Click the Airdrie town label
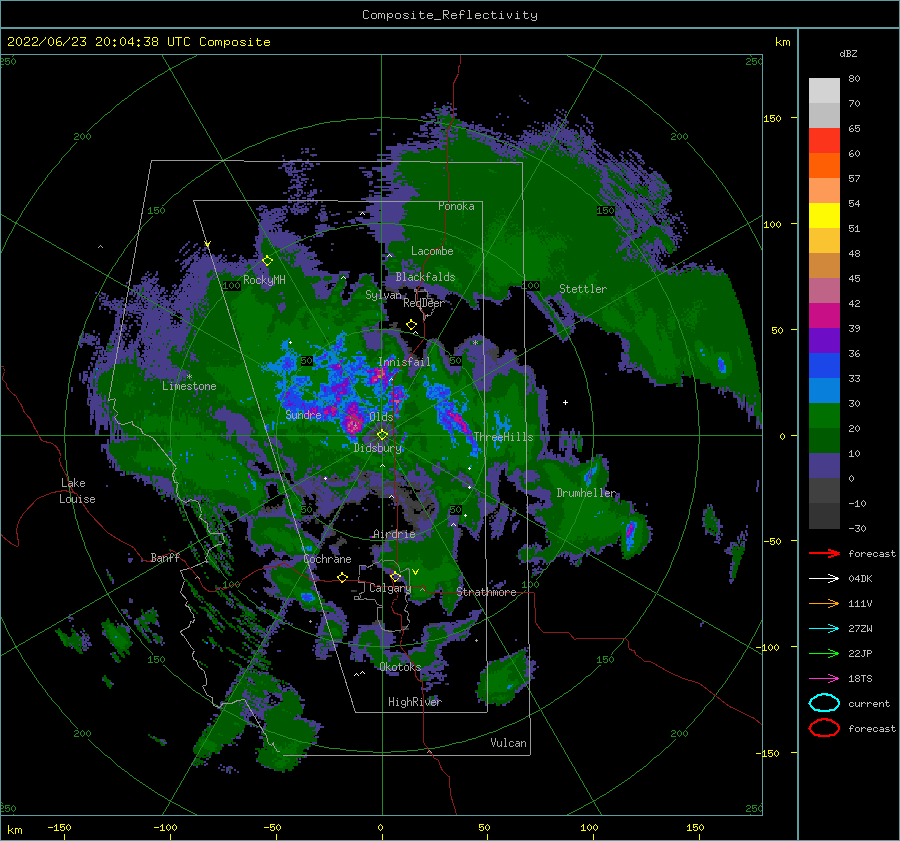Image resolution: width=900 pixels, height=841 pixels. click(x=394, y=534)
